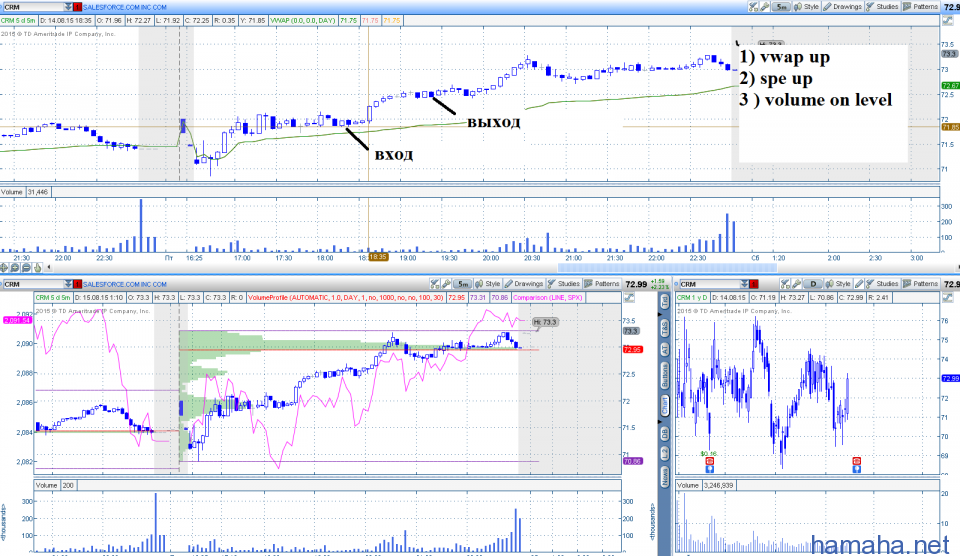Open the L2 side tab
The height and width of the screenshot is (556, 960).
point(665,454)
